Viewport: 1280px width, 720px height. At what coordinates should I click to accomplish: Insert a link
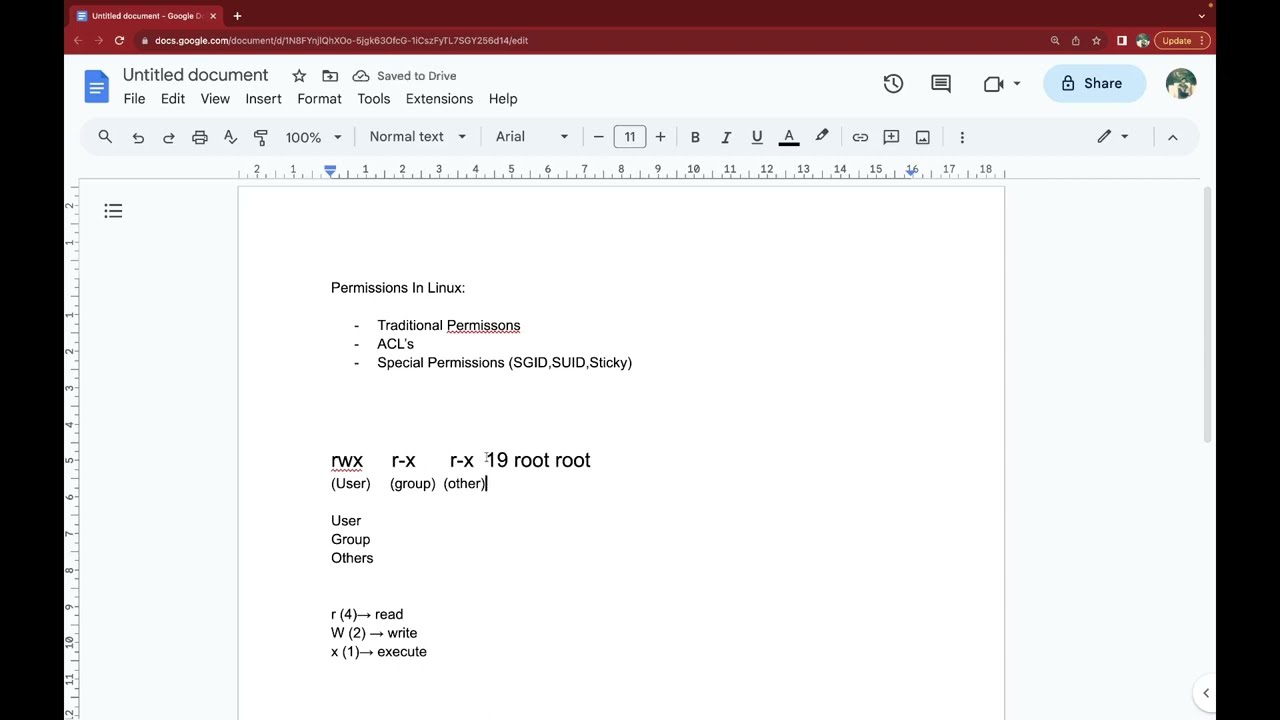coord(860,137)
